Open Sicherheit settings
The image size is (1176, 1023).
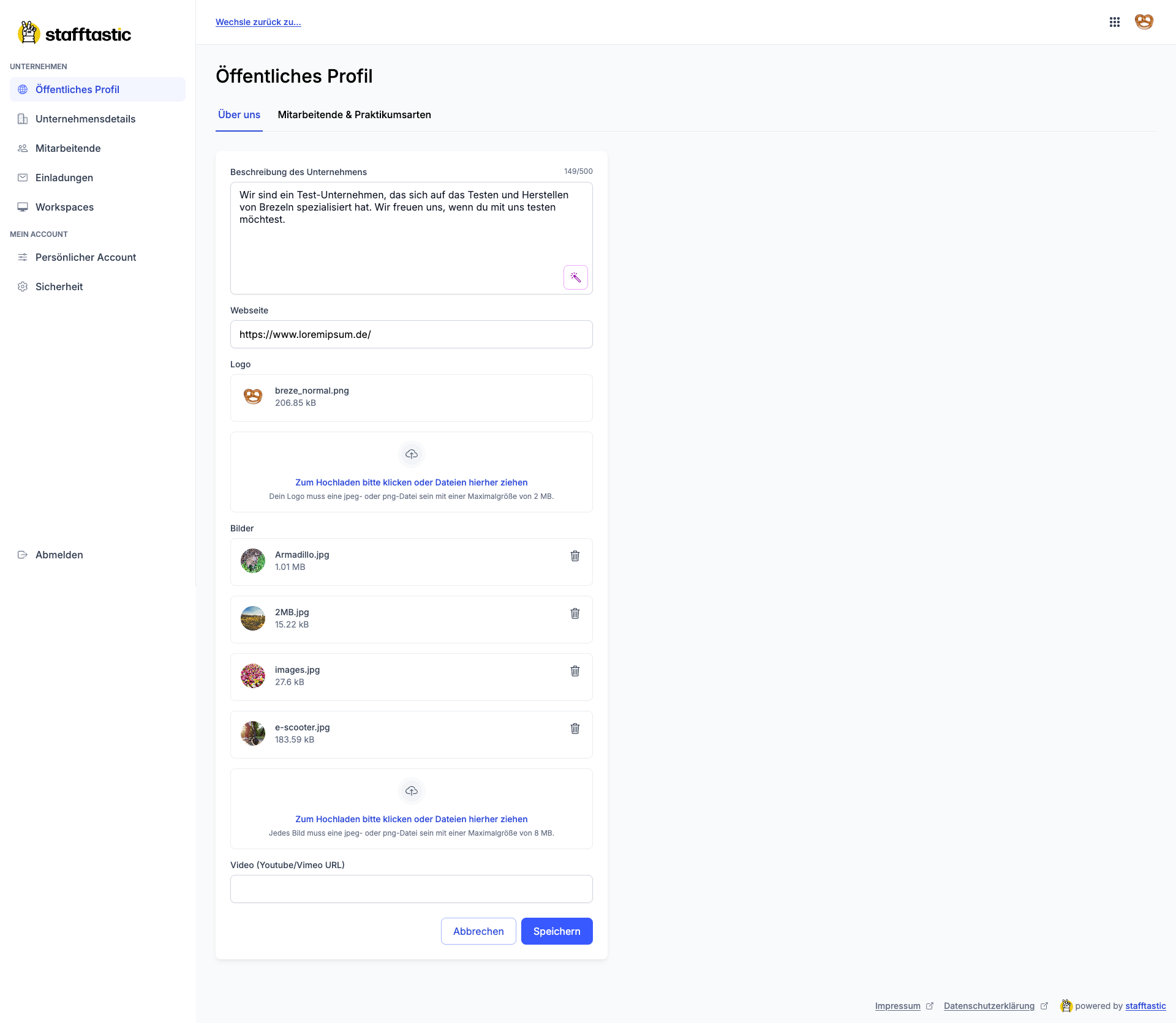(x=59, y=287)
